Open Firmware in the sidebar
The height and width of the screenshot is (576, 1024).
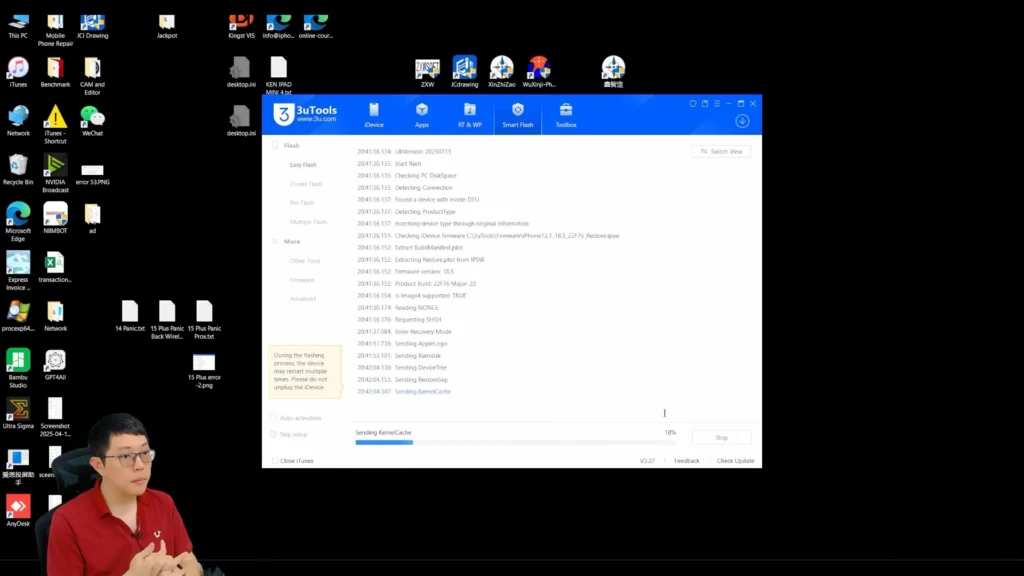tap(302, 280)
